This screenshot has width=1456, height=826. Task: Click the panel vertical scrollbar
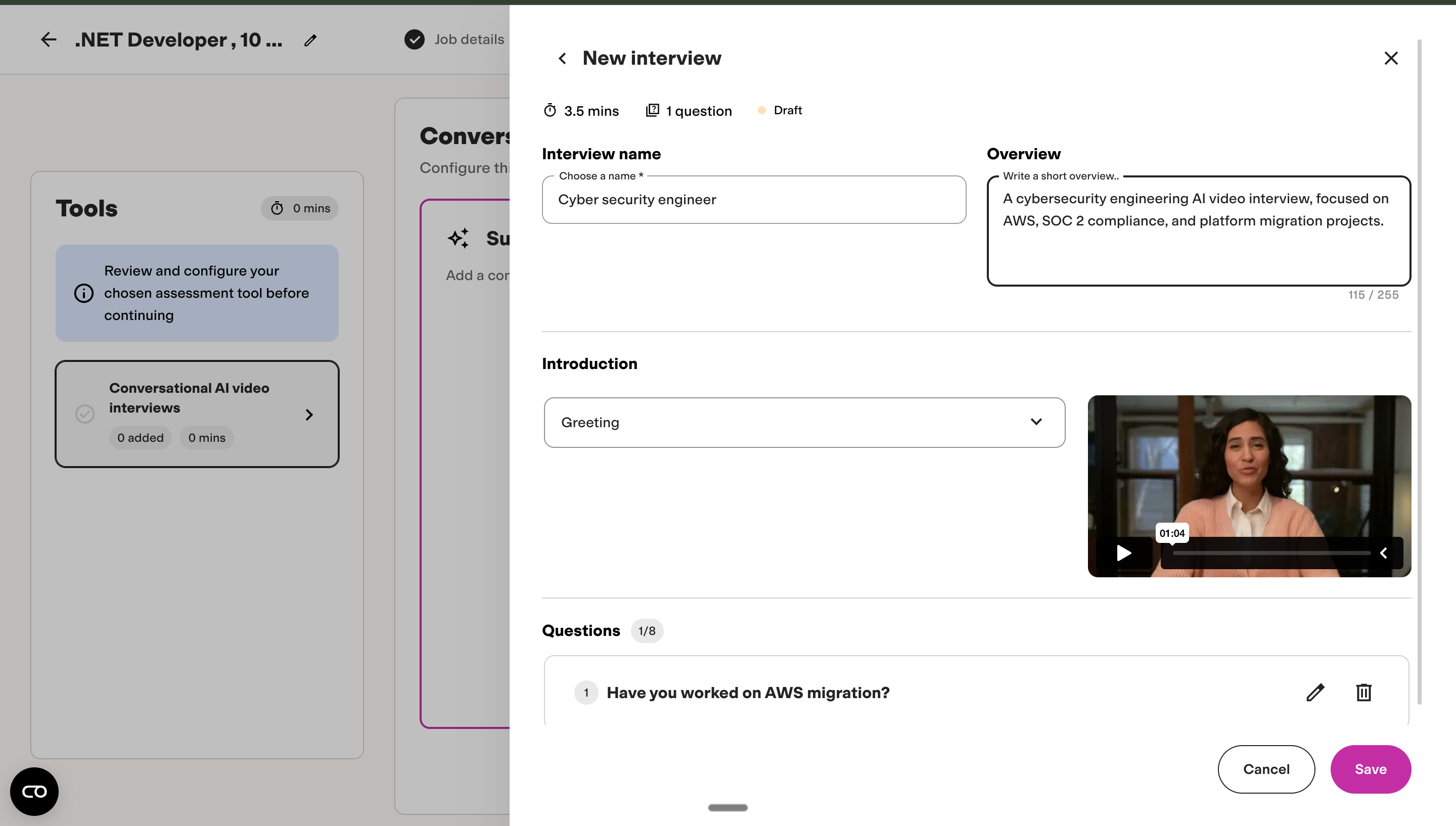click(x=1419, y=372)
